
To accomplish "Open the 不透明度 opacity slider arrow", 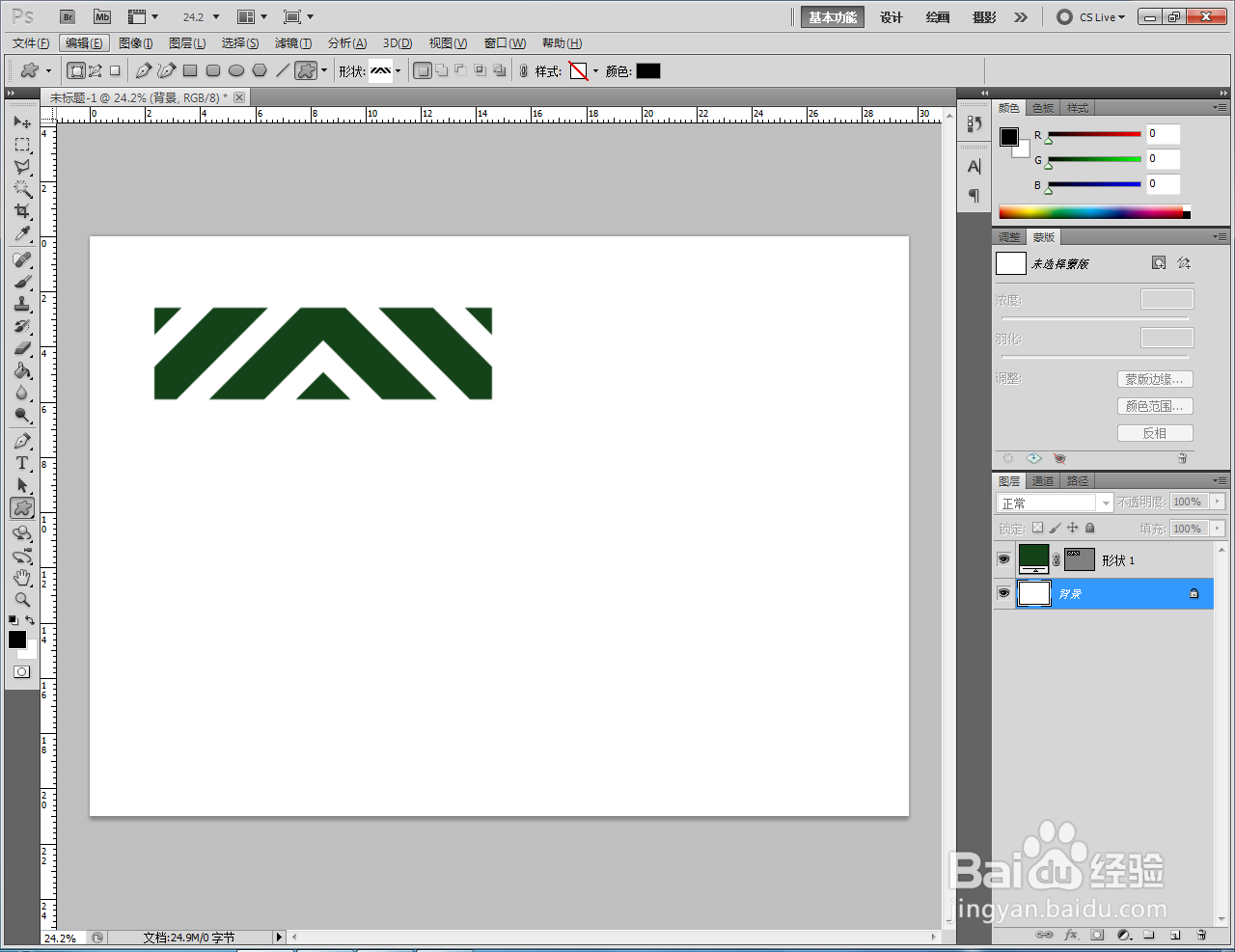I will coord(1218,502).
